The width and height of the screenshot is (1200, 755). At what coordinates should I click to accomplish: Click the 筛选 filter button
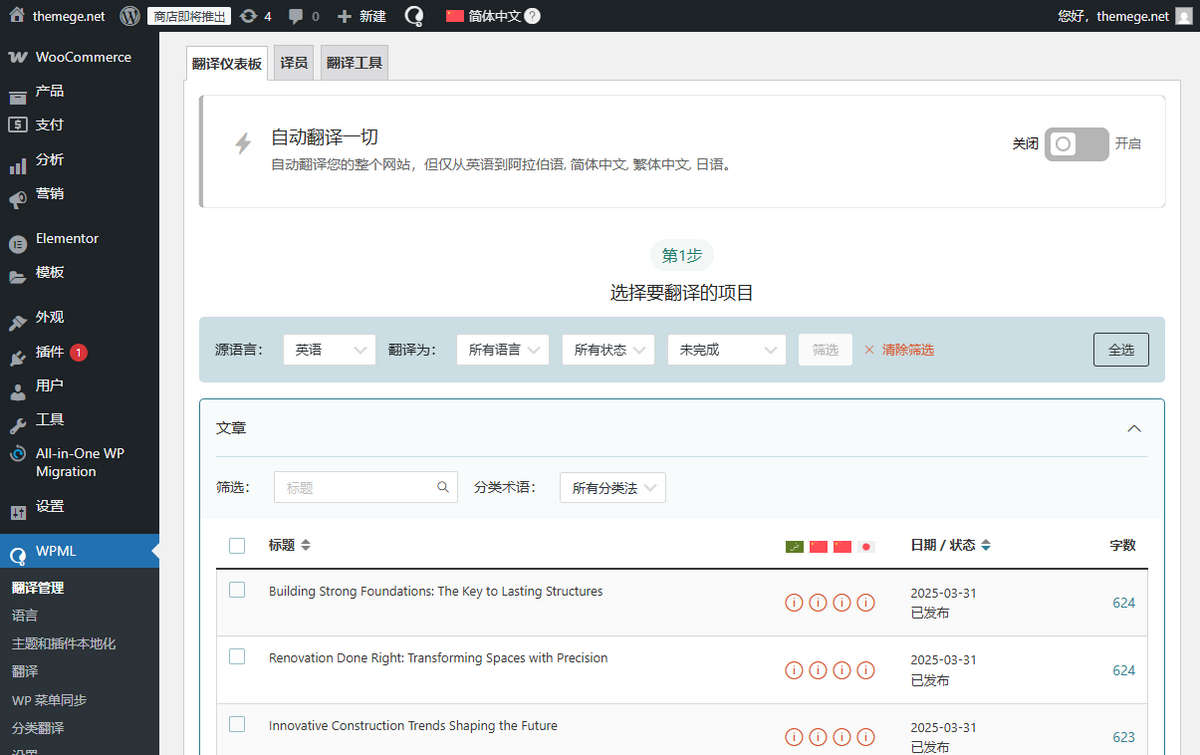pos(825,350)
